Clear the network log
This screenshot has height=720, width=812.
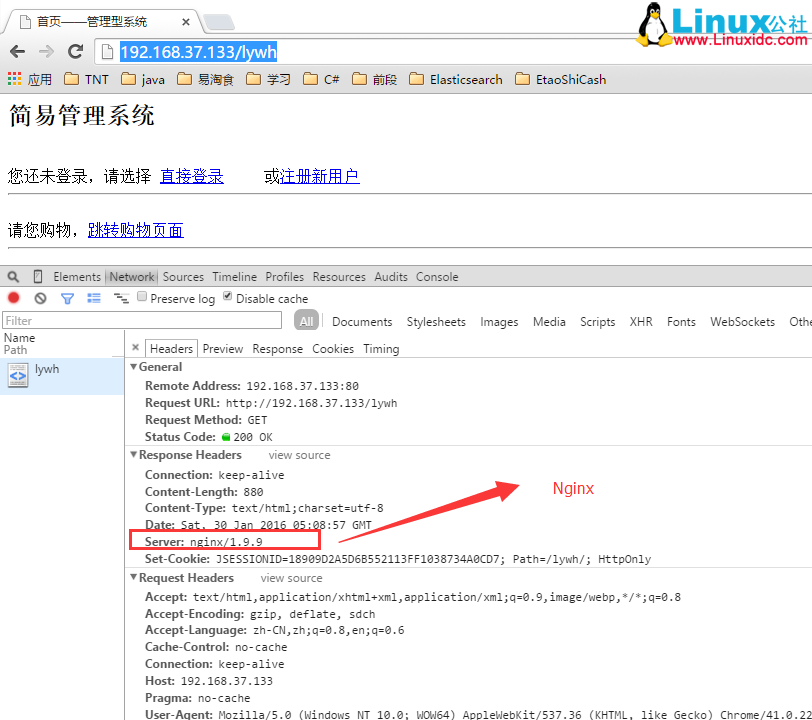click(40, 298)
